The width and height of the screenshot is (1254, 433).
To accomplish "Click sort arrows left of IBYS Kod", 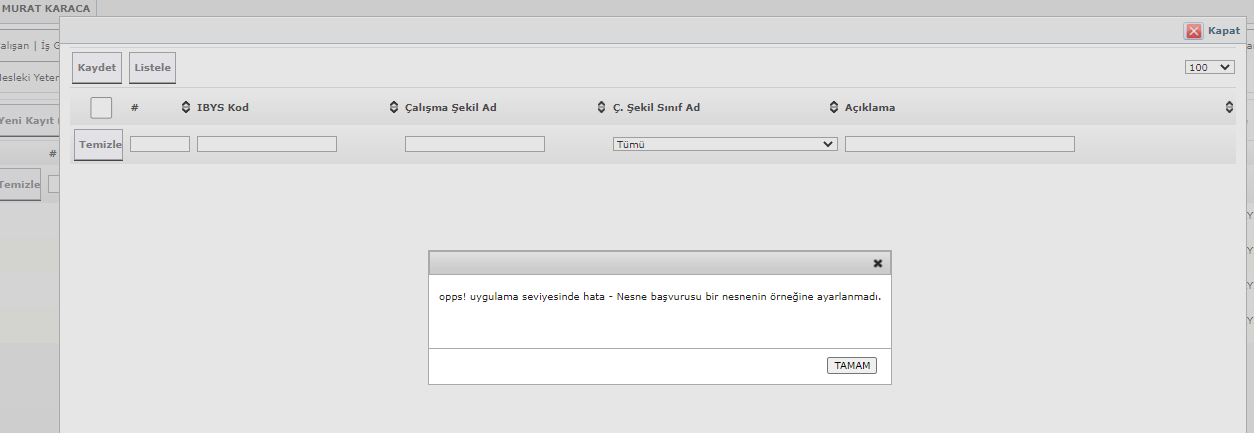I will [x=185, y=107].
